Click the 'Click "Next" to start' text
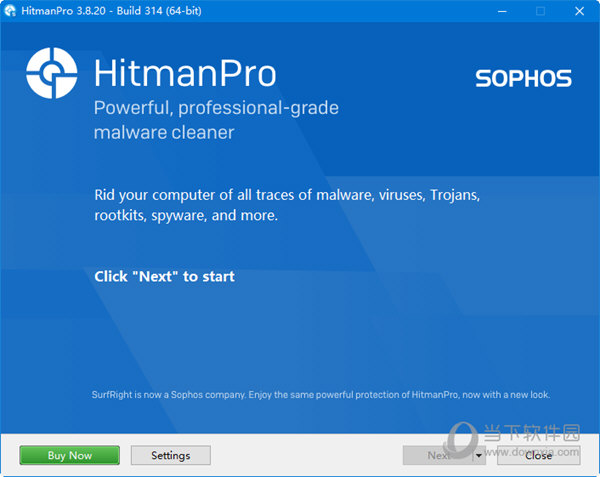The width and height of the screenshot is (600, 477). click(x=164, y=276)
